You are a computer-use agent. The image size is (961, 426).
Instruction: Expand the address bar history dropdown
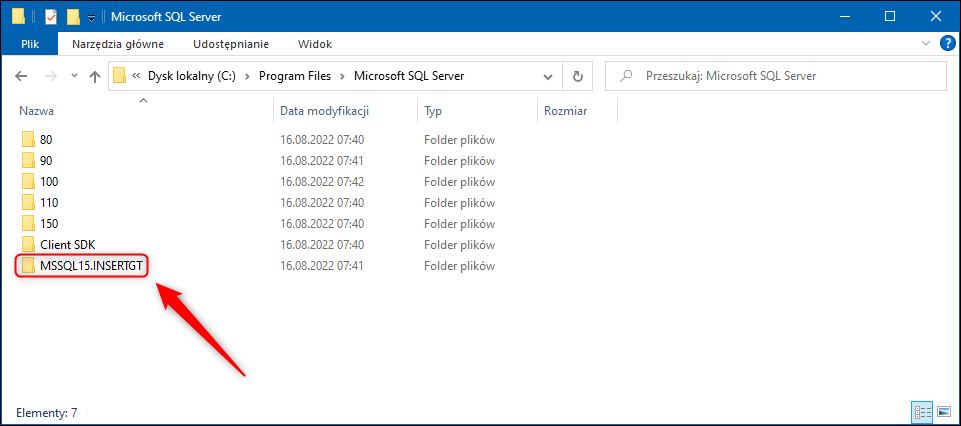[x=547, y=76]
